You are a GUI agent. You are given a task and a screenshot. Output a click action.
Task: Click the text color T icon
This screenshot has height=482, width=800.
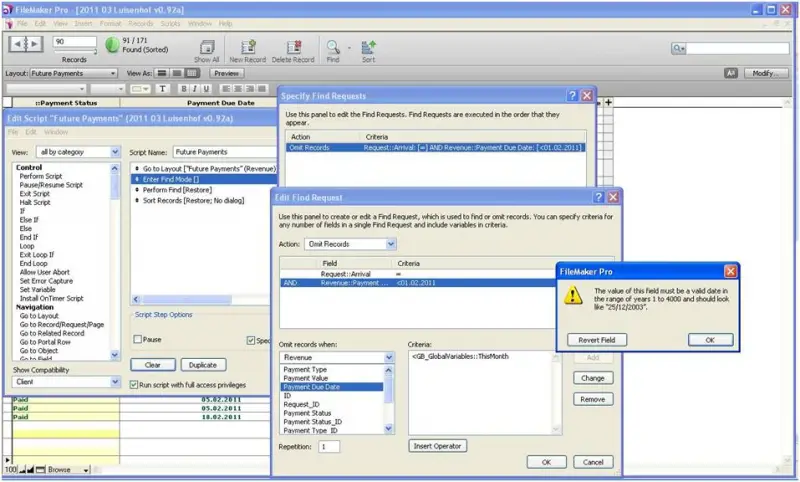[162, 89]
